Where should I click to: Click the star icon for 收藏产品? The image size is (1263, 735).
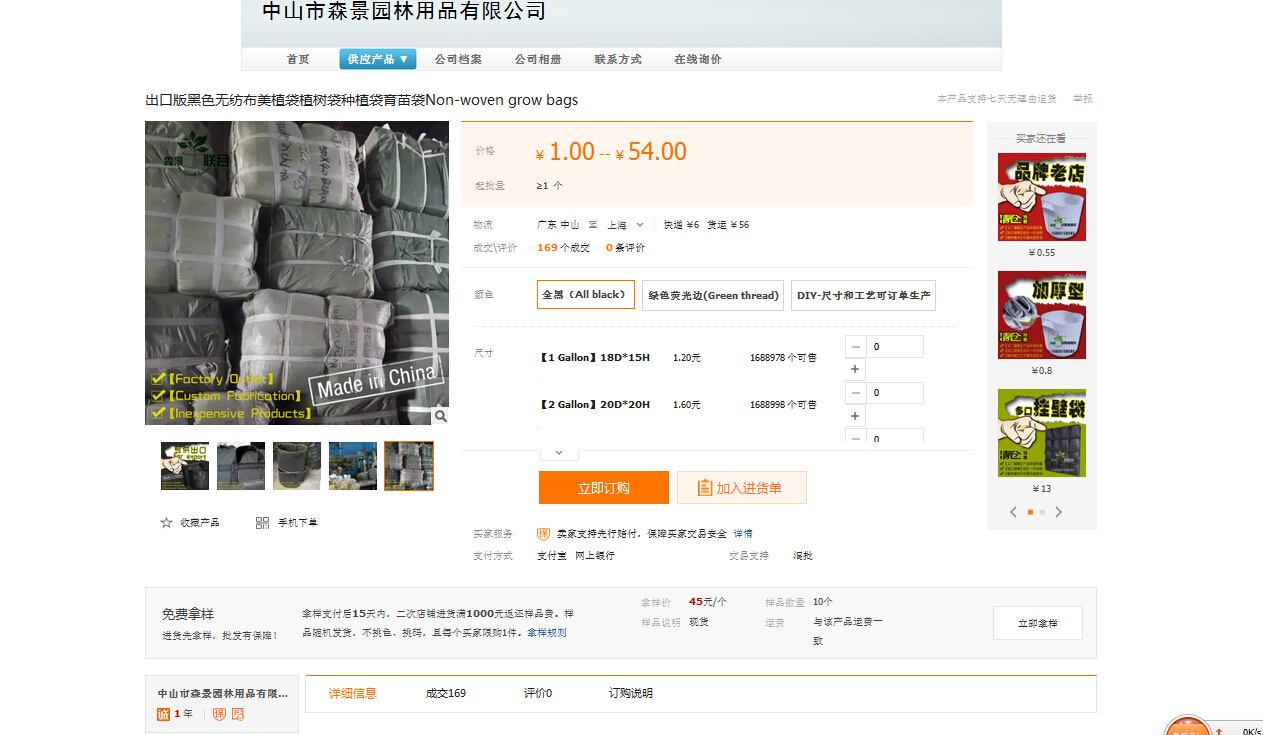pyautogui.click(x=167, y=523)
